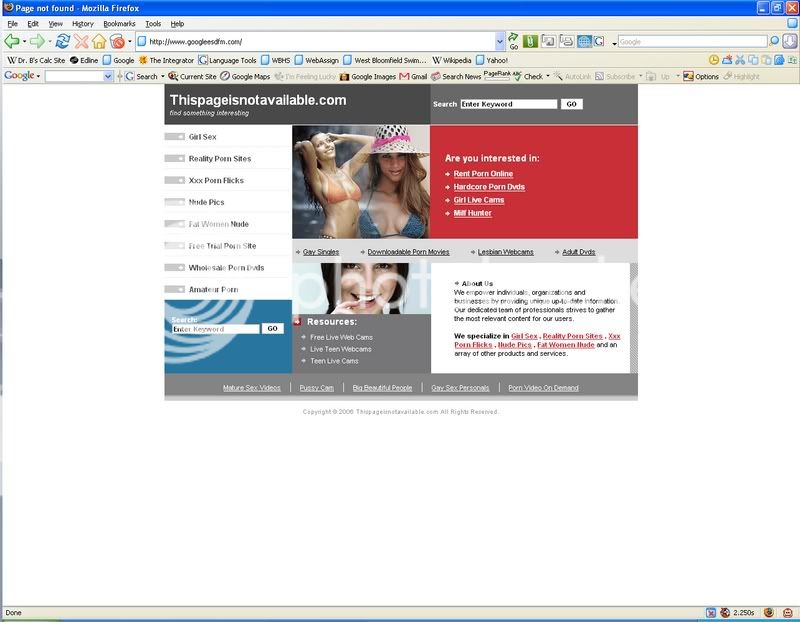The width and height of the screenshot is (800, 622).
Task: Open the Downloads arrow icon
Action: (789, 41)
